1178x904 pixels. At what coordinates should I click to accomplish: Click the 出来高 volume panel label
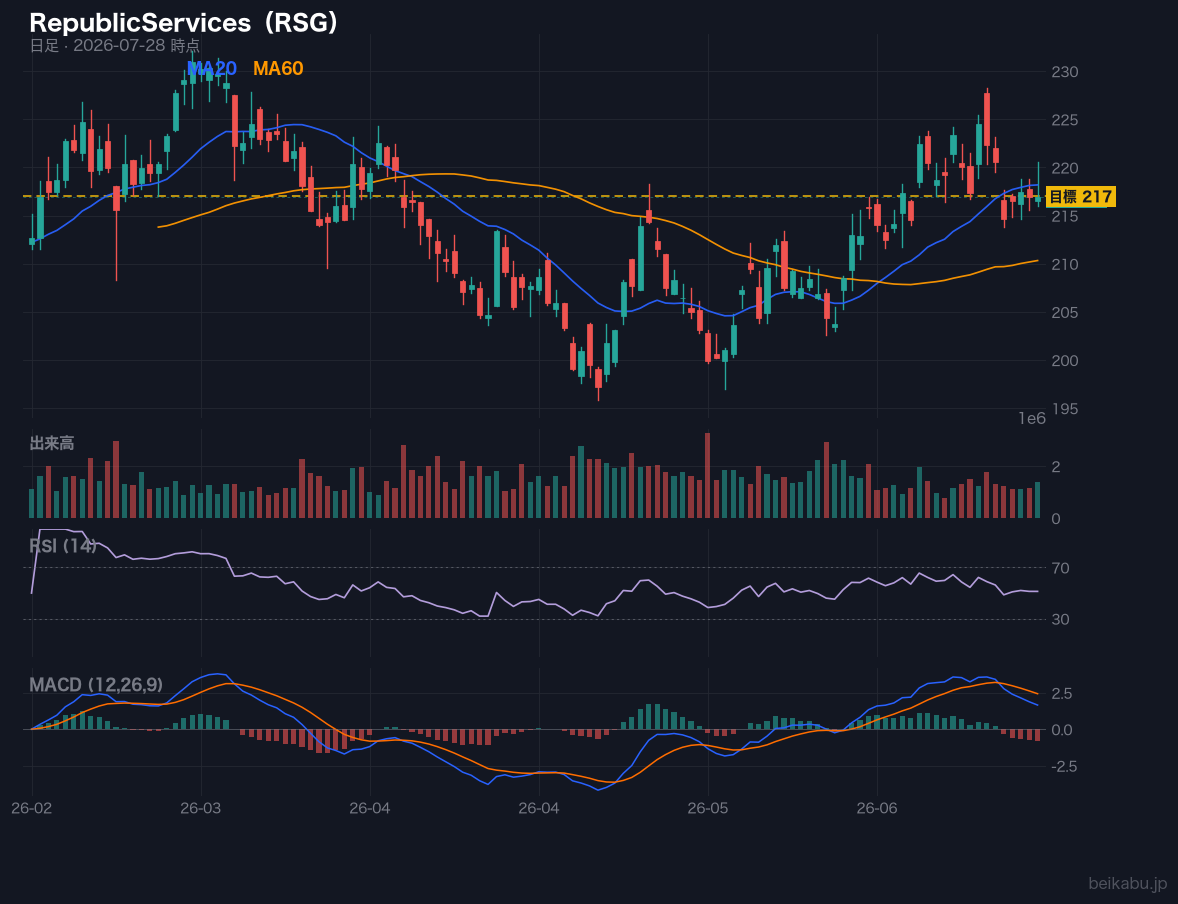click(52, 443)
